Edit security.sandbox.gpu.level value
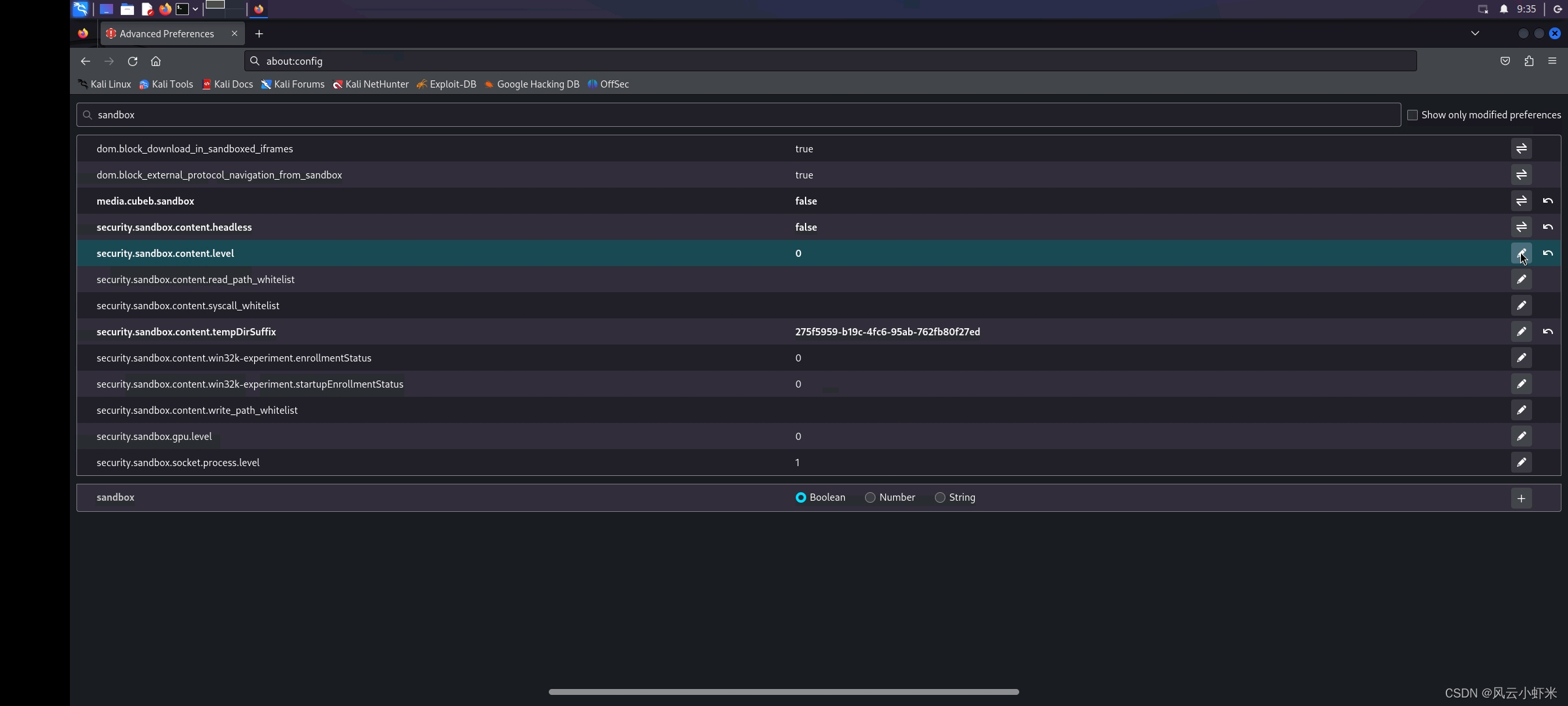 (1521, 436)
